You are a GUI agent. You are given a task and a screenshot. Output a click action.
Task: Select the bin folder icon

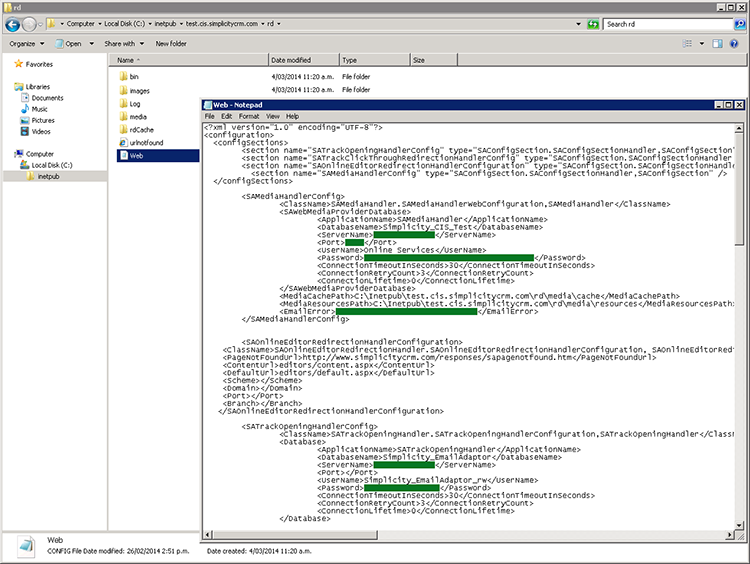123,77
